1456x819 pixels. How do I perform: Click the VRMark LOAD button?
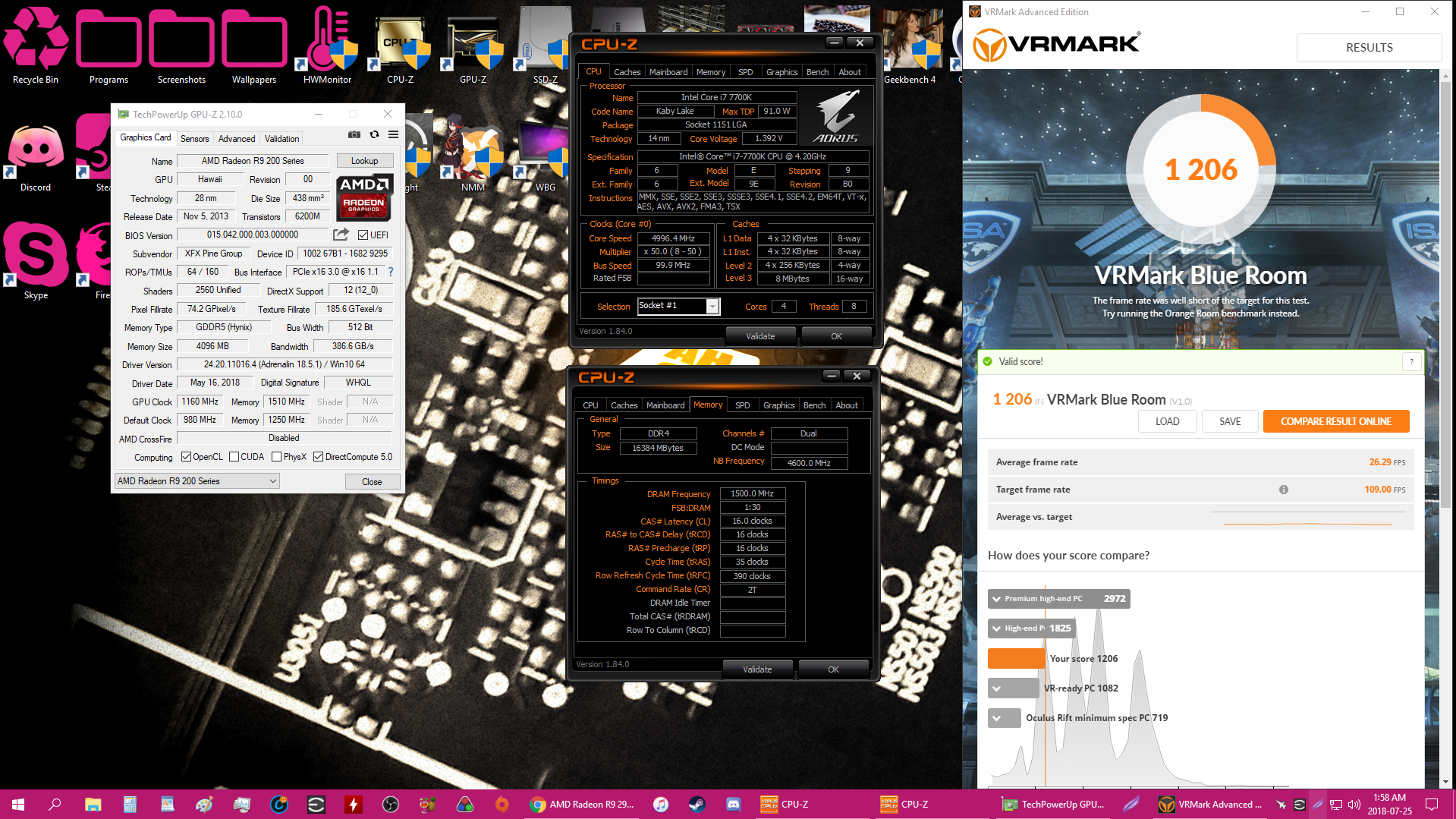coord(1167,421)
